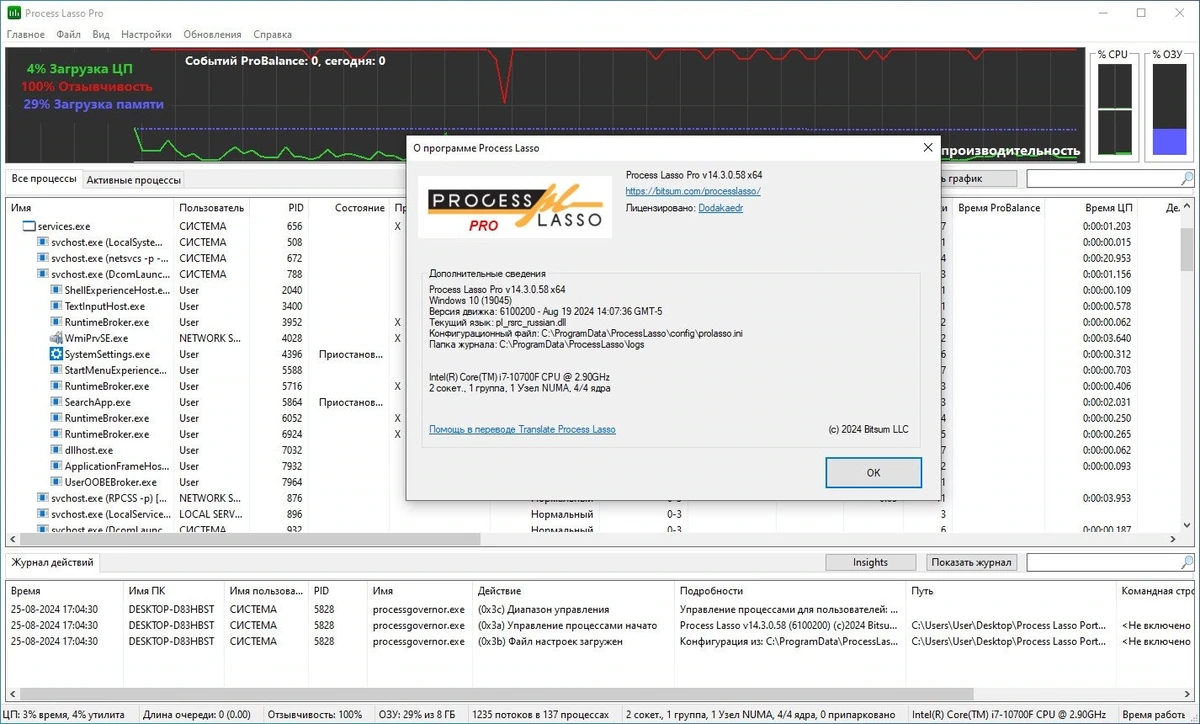Sort by Состояние column header
1200x724 pixels.
349,208
